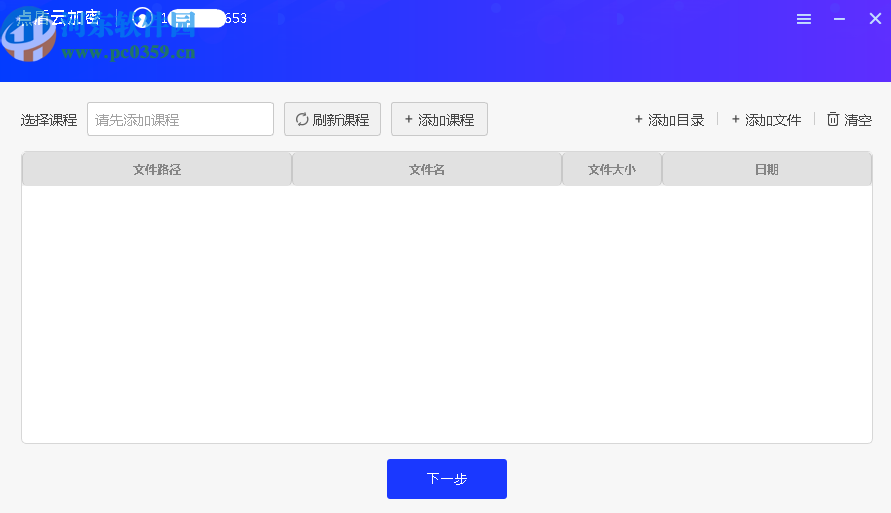Click the 添加课程 button

(439, 119)
